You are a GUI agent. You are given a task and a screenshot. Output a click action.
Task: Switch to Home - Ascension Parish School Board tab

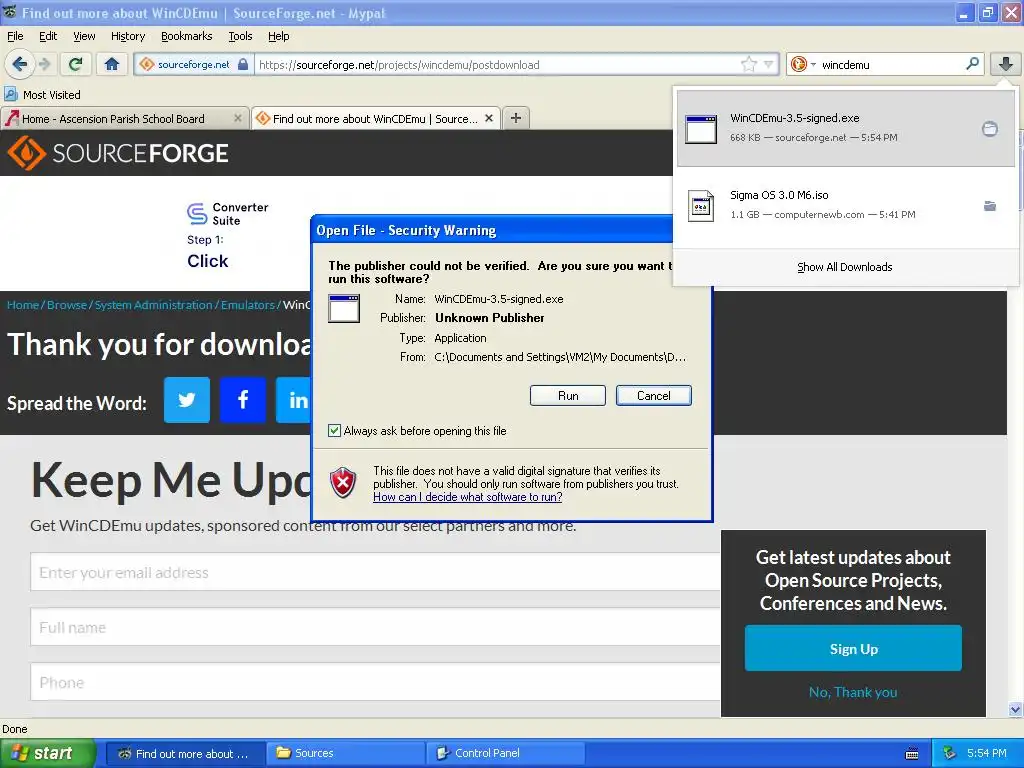(113, 119)
